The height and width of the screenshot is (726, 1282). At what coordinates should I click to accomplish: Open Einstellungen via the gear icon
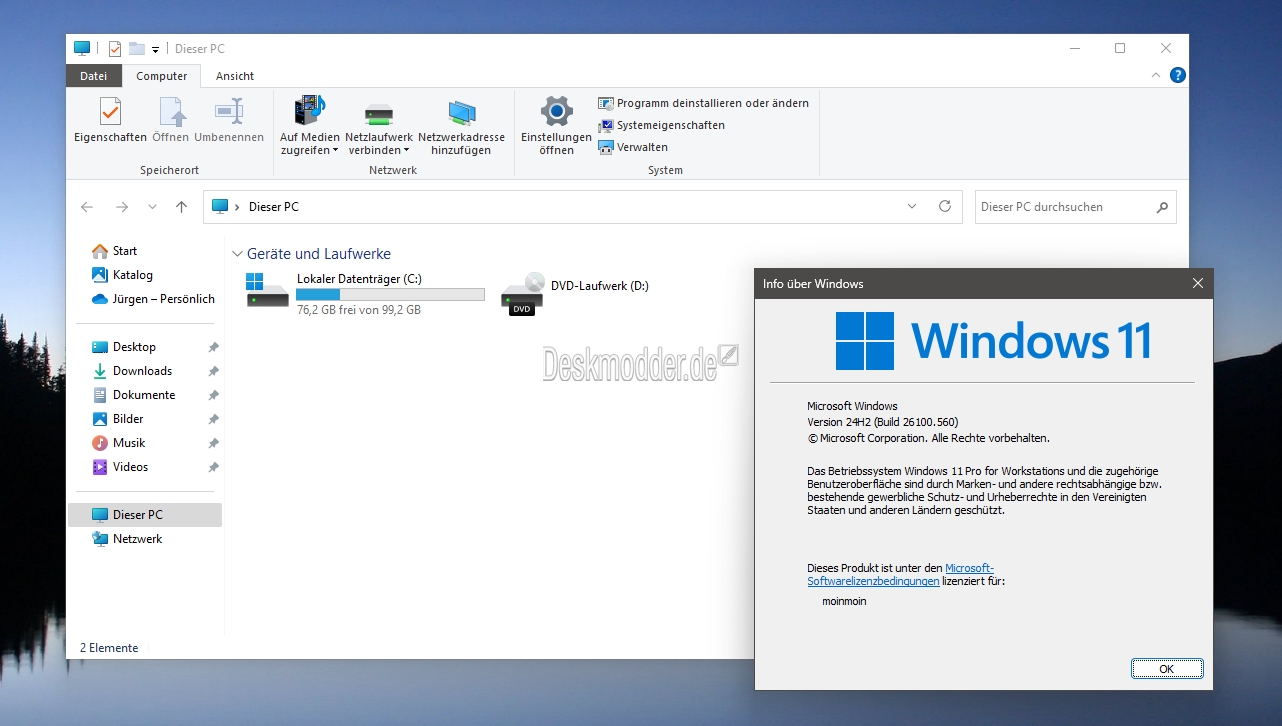coord(556,112)
